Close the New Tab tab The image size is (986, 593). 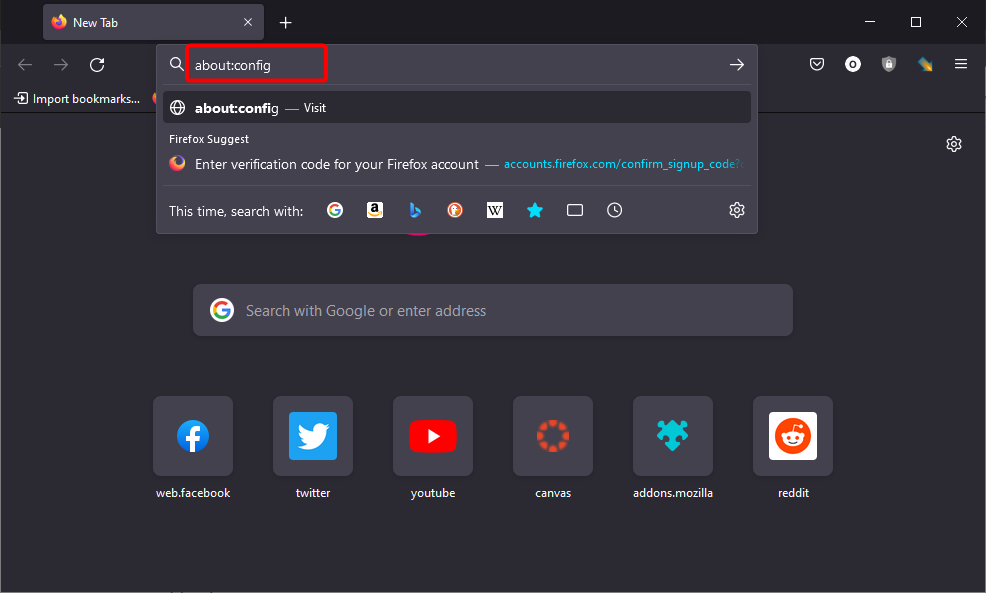pos(248,22)
